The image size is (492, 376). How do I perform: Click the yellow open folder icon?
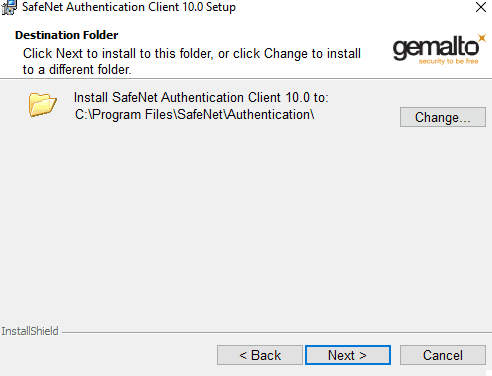click(x=43, y=105)
